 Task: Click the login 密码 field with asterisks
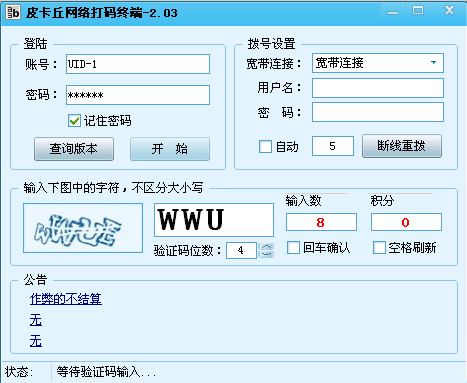coord(138,95)
